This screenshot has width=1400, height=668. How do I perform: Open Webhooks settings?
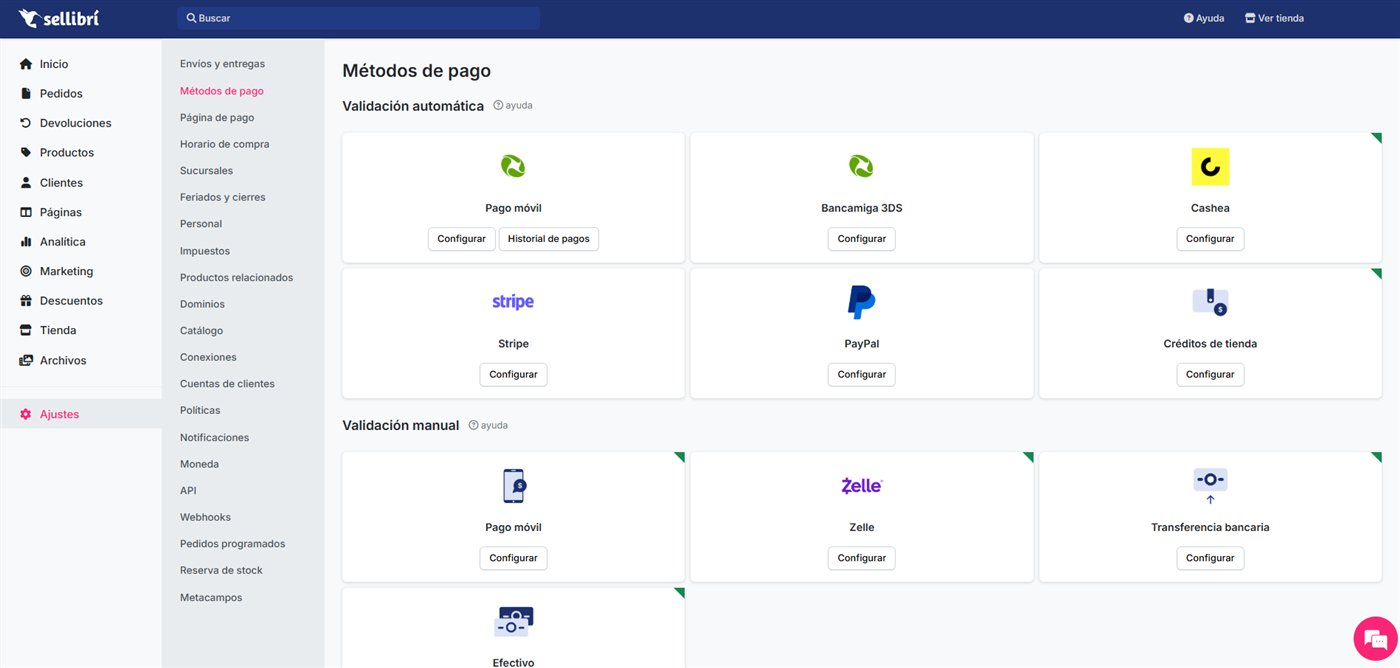(x=205, y=517)
